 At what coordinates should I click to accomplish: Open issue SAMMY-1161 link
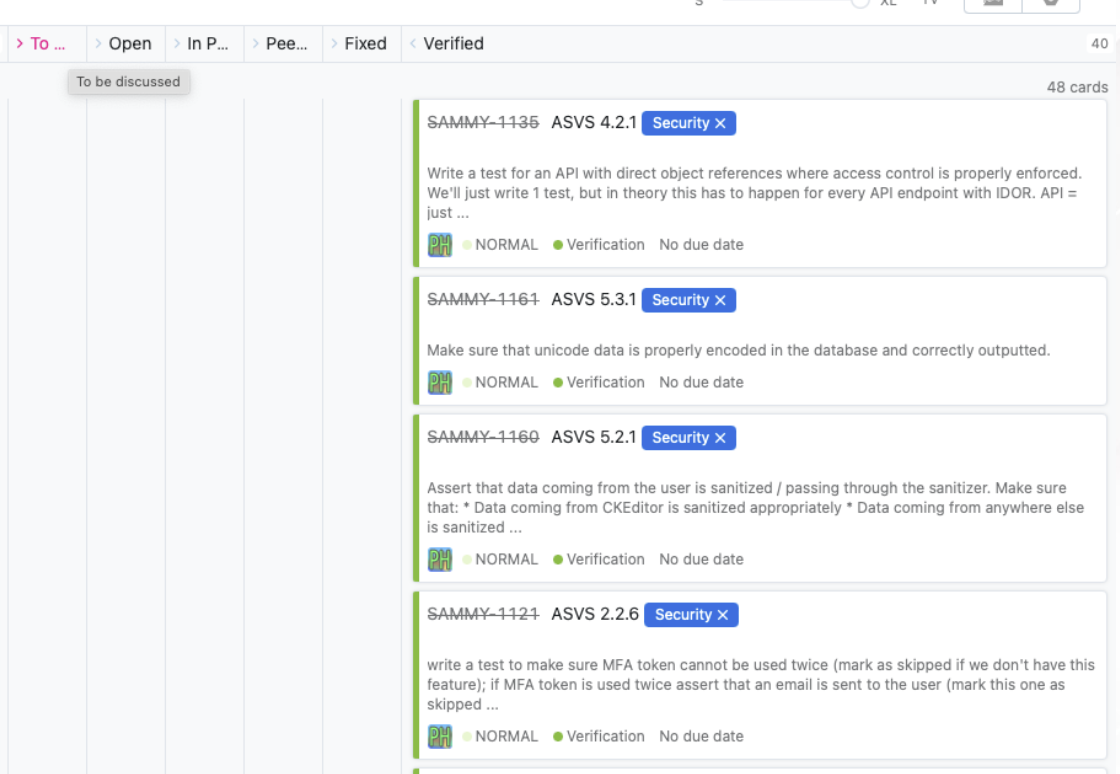coord(482,300)
